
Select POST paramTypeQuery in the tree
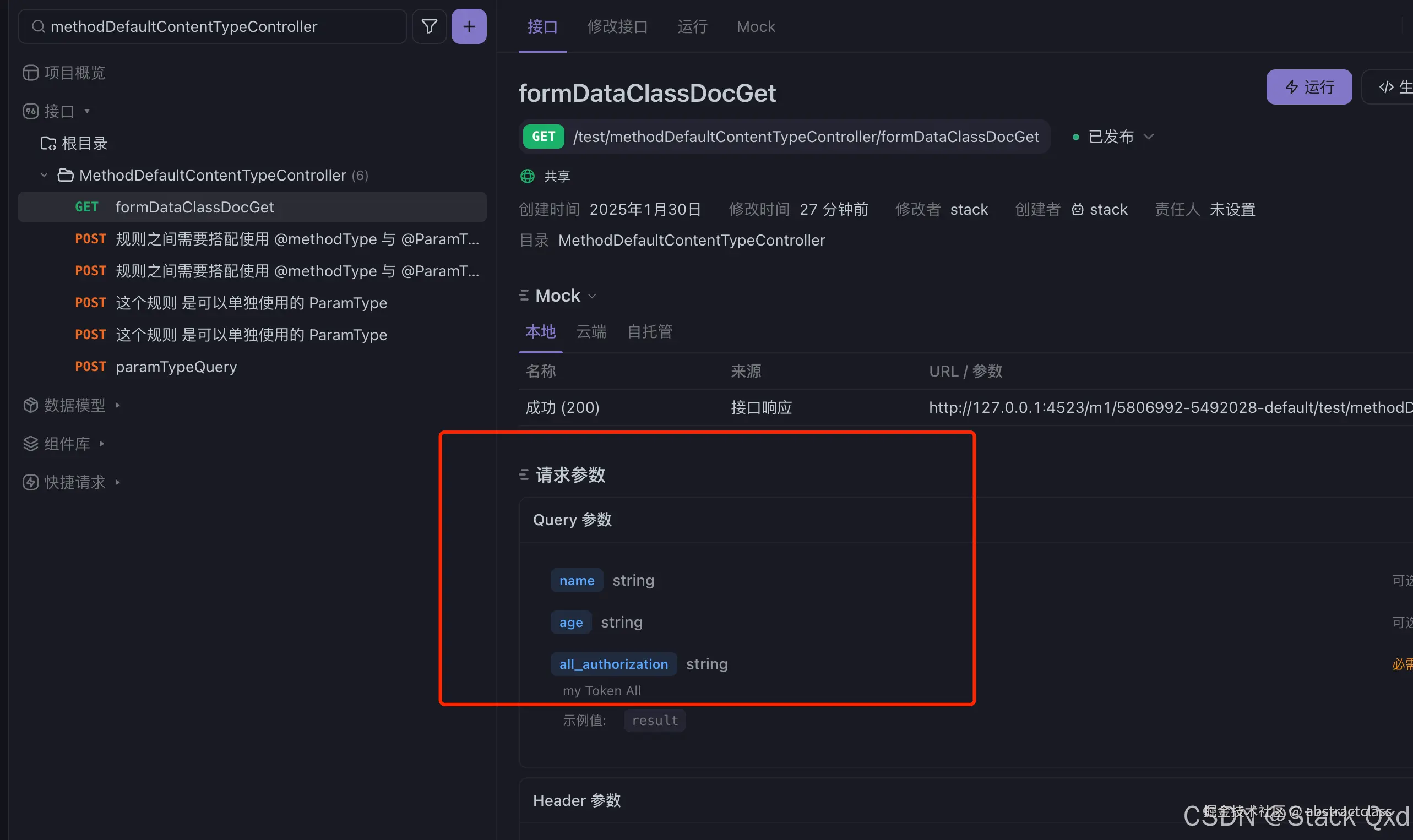(x=176, y=367)
